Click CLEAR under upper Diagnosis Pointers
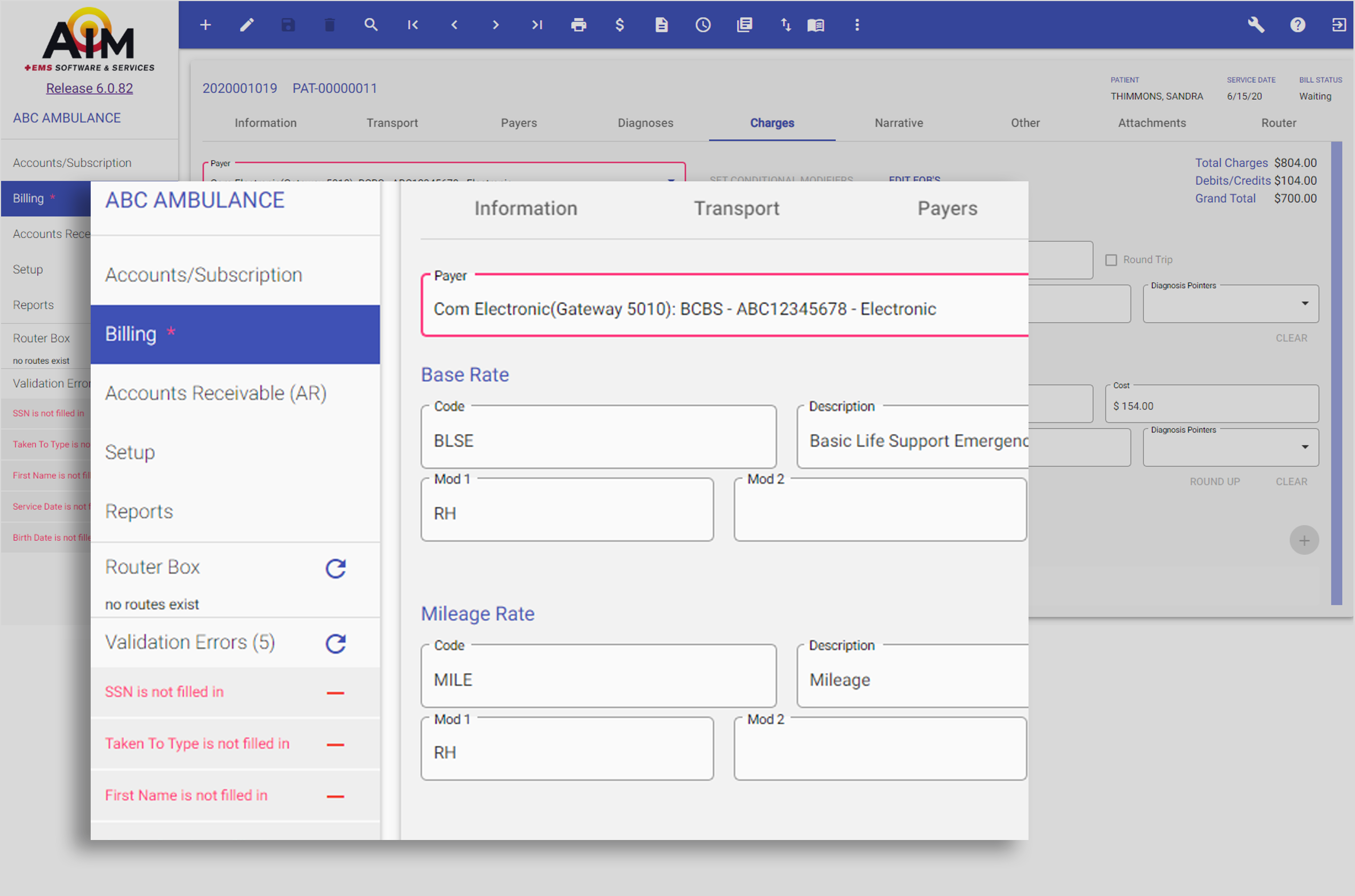1355x896 pixels. click(1292, 338)
